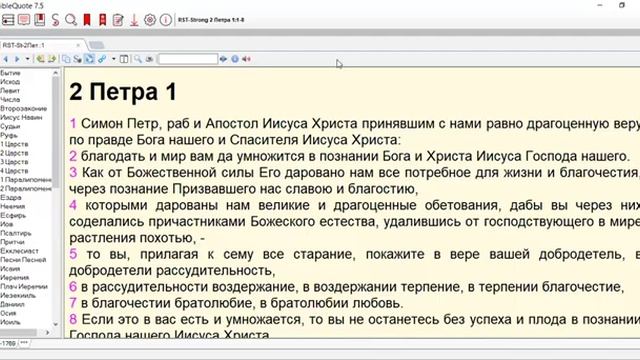This screenshot has width=640, height=360.
Task: Select book Ездра in list
Action: click(x=11, y=198)
